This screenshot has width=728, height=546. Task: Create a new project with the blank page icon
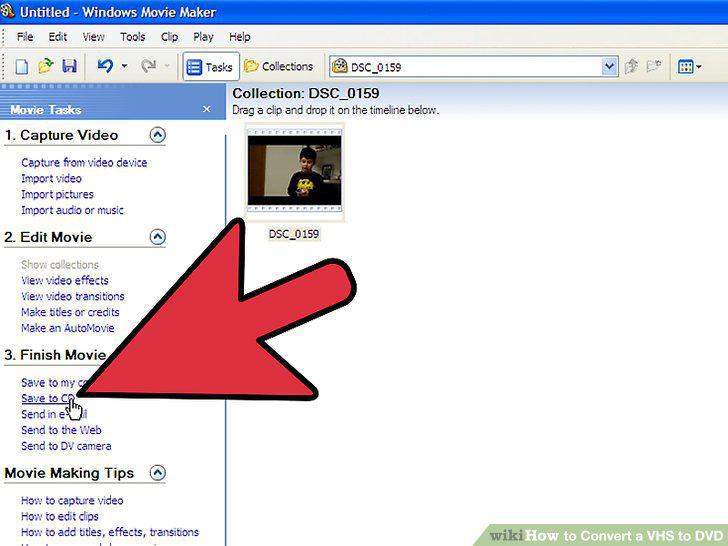[x=21, y=66]
